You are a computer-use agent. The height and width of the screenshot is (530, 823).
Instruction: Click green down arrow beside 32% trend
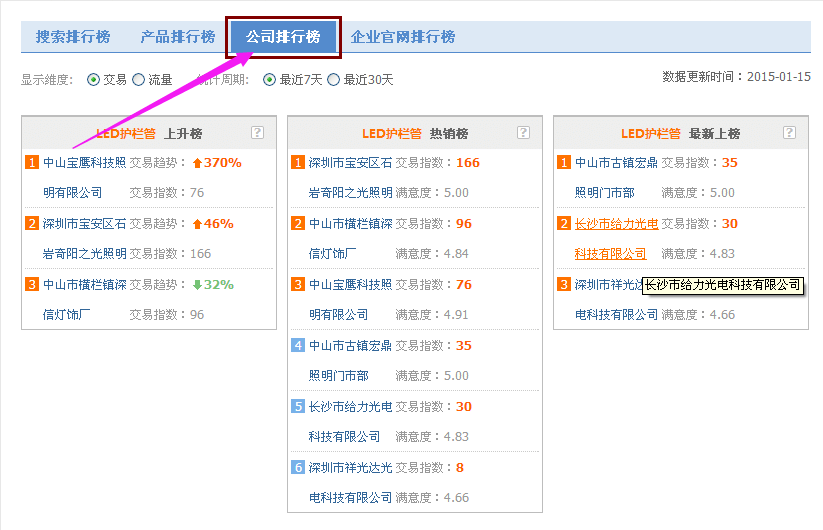pyautogui.click(x=197, y=285)
